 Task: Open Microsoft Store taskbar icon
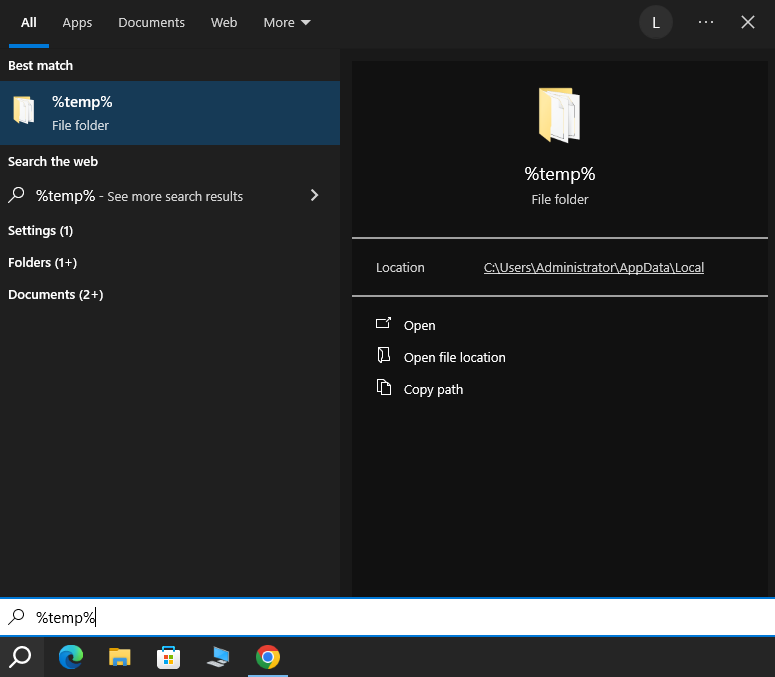(169, 657)
